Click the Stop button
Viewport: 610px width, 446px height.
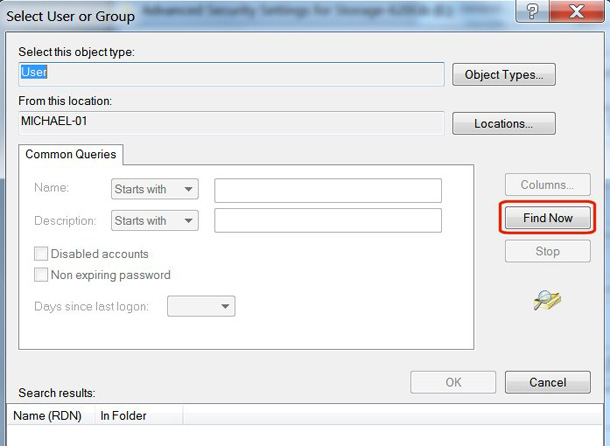click(548, 251)
